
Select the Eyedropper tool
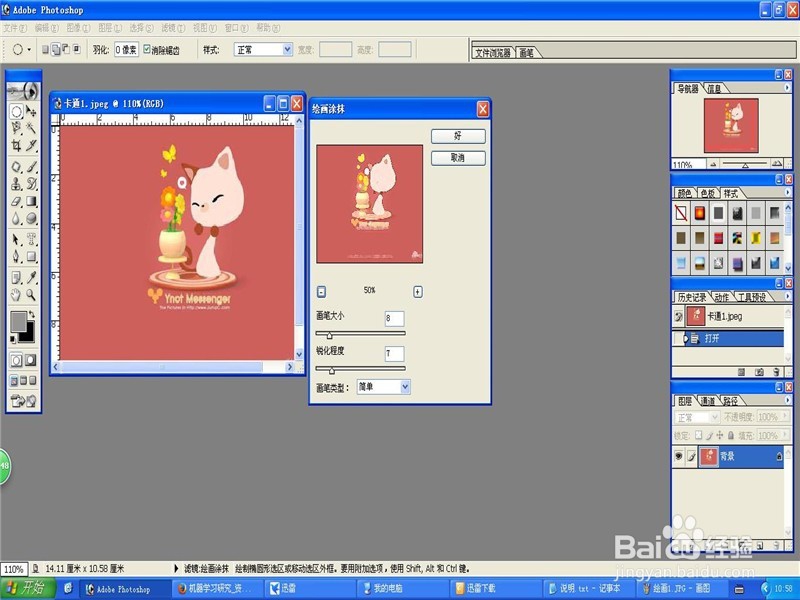(x=31, y=278)
